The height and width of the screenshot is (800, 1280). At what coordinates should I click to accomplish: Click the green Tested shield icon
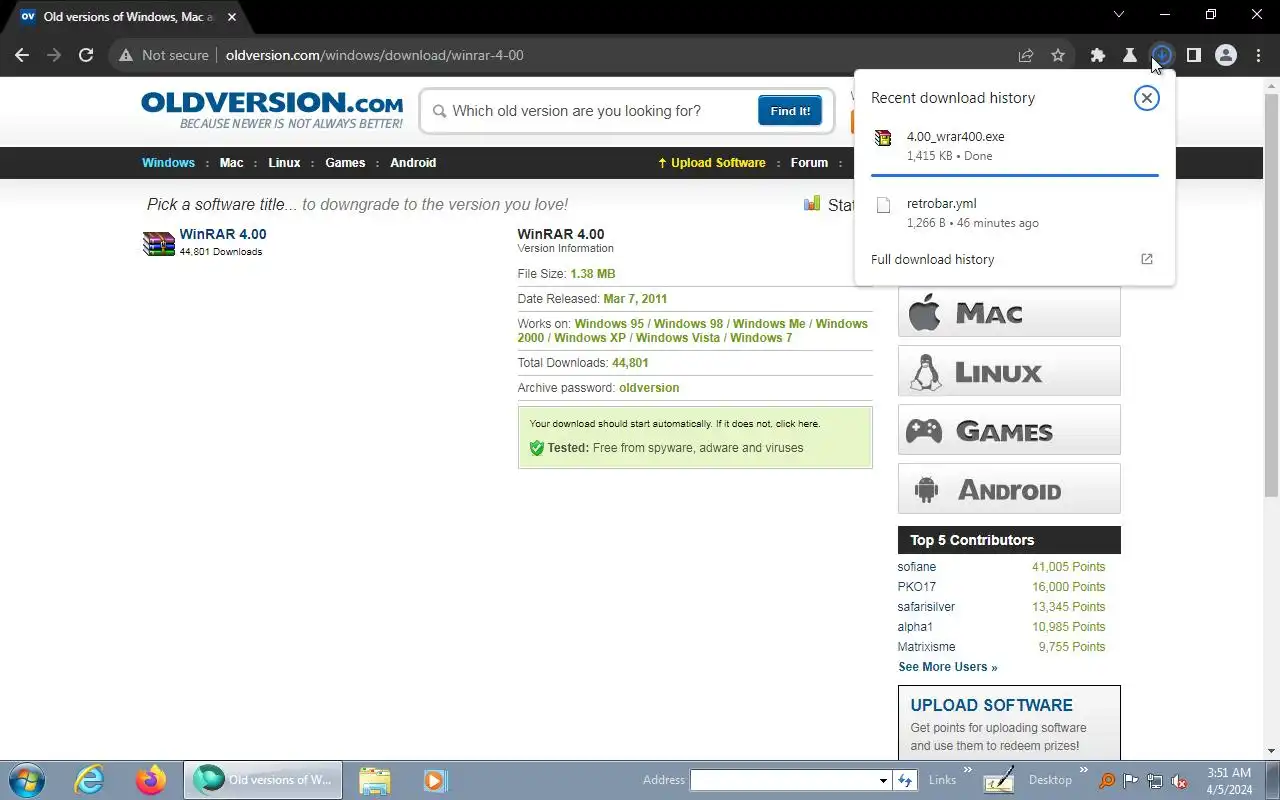coord(536,448)
